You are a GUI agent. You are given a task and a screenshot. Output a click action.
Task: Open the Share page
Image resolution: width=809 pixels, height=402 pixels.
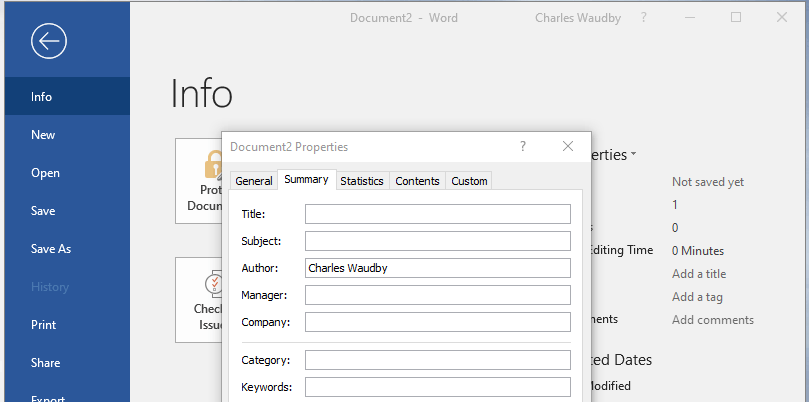coord(68,363)
